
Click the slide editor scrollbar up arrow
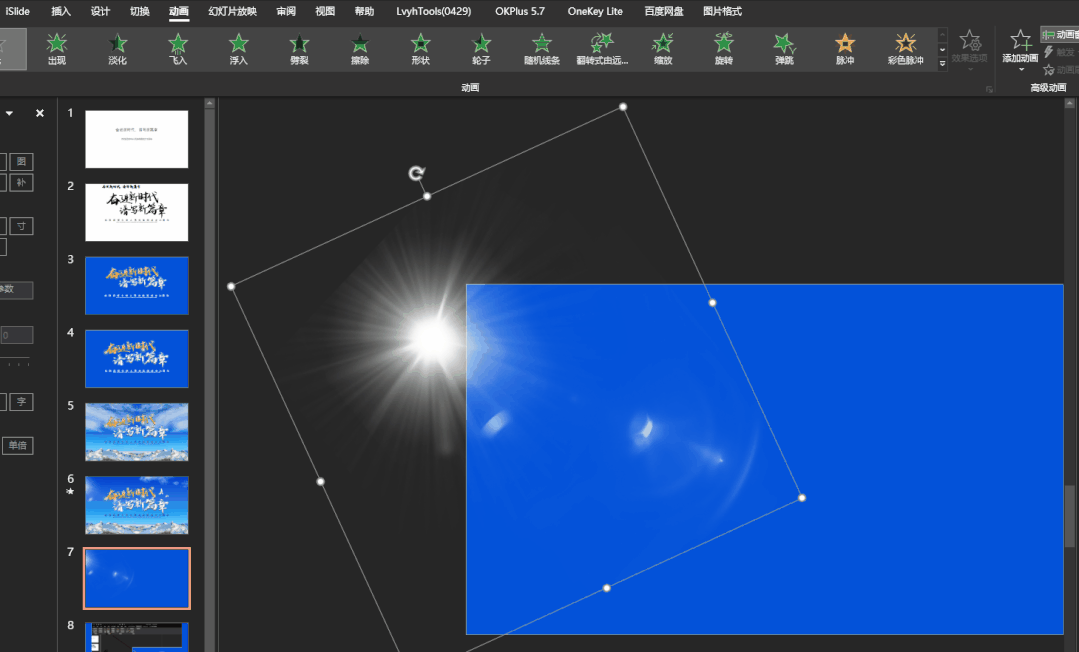click(1069, 103)
